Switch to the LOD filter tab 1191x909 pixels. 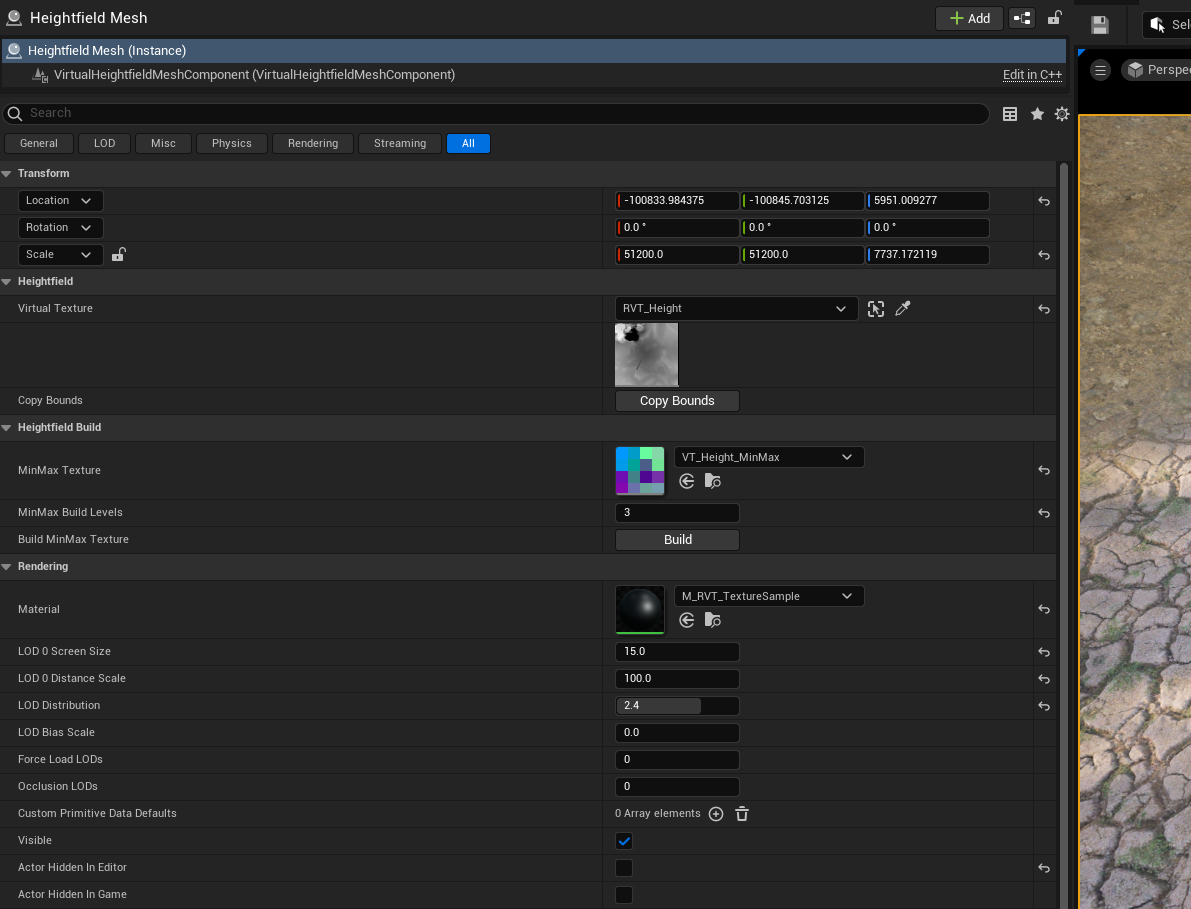(x=104, y=143)
